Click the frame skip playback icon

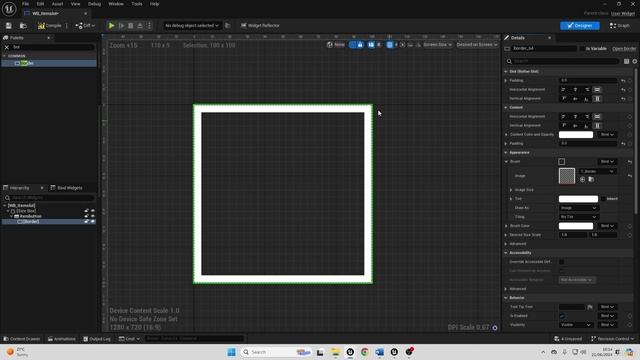[x=121, y=26]
